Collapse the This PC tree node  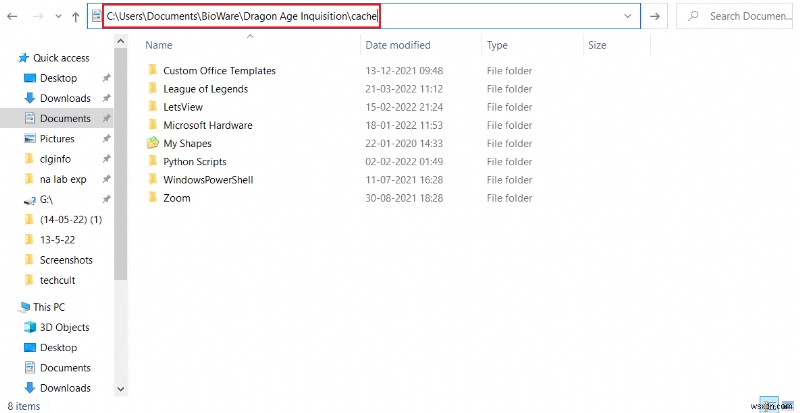pos(8,308)
